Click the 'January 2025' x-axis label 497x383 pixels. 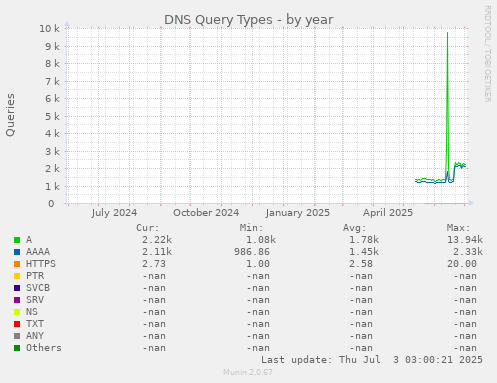point(298,213)
